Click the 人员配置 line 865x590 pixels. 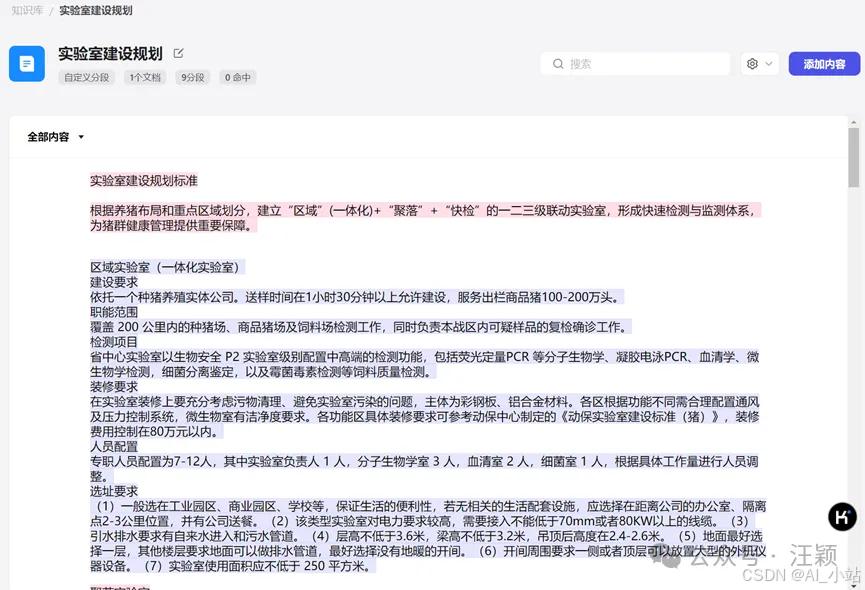114,446
